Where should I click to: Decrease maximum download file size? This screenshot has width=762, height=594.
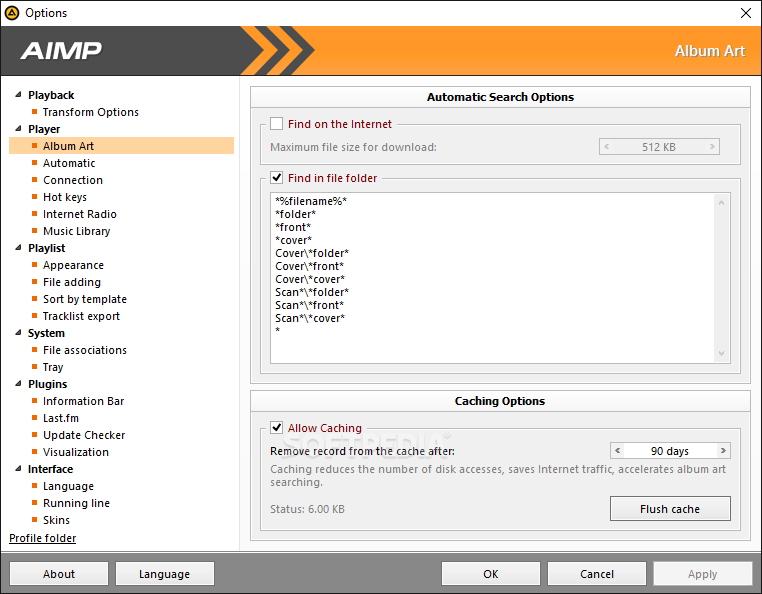606,146
